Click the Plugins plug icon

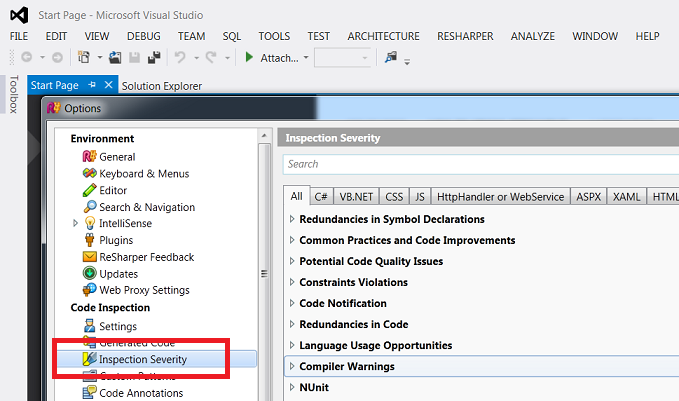[x=90, y=240]
